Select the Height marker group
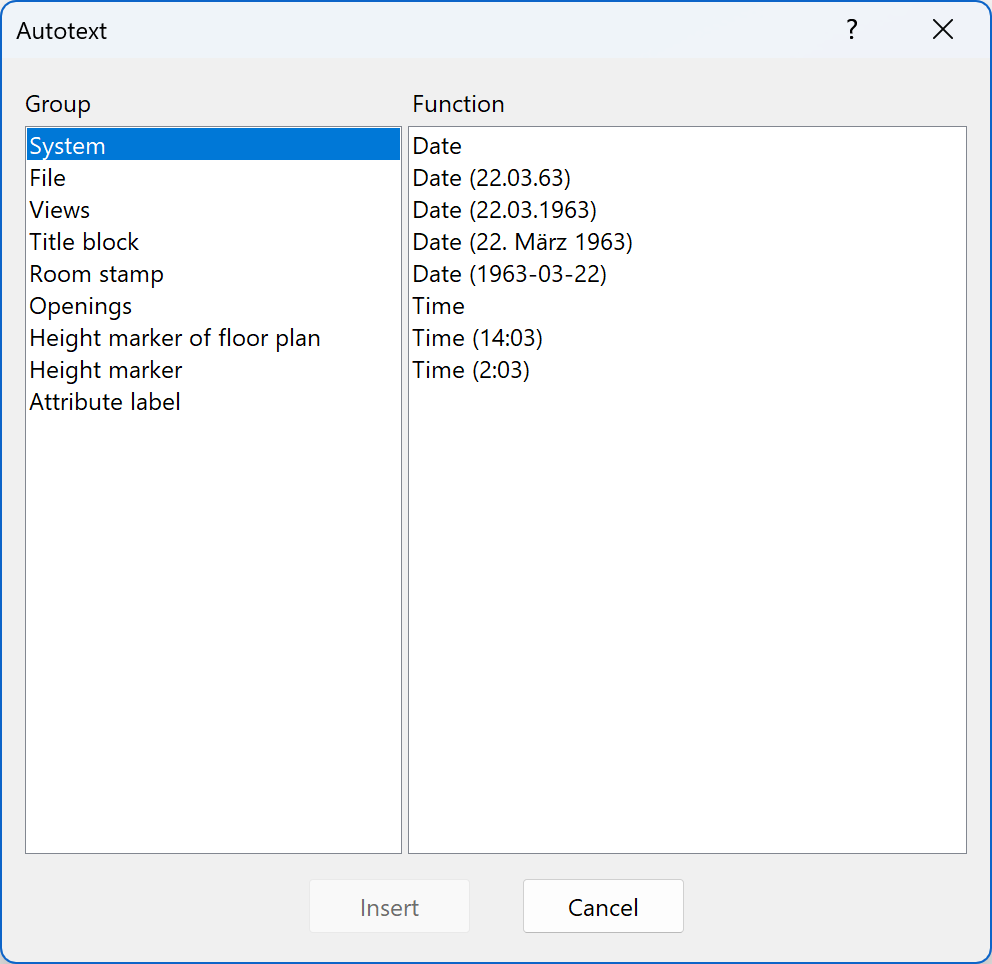992x964 pixels. point(106,370)
